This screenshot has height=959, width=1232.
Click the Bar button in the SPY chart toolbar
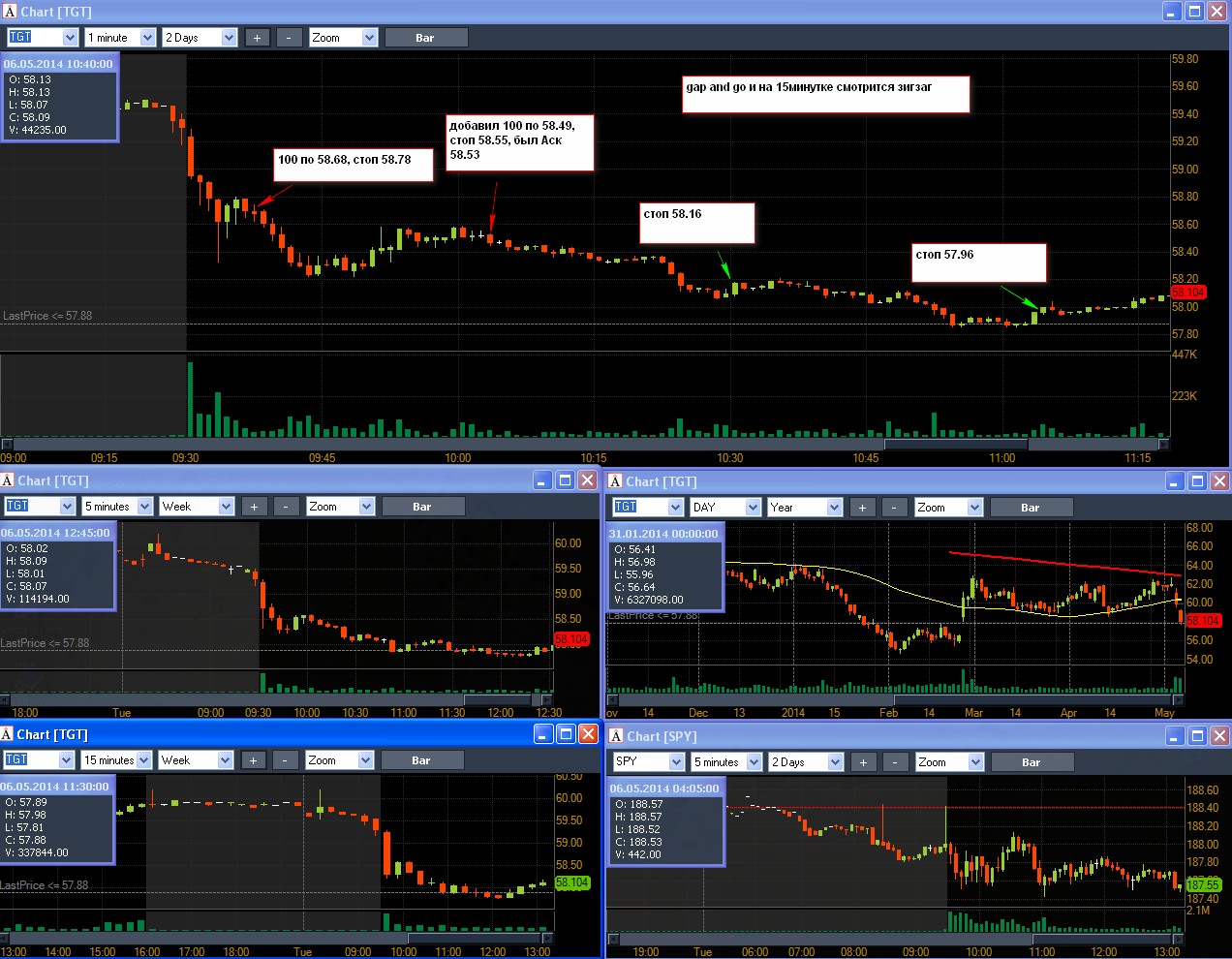pos(1032,762)
